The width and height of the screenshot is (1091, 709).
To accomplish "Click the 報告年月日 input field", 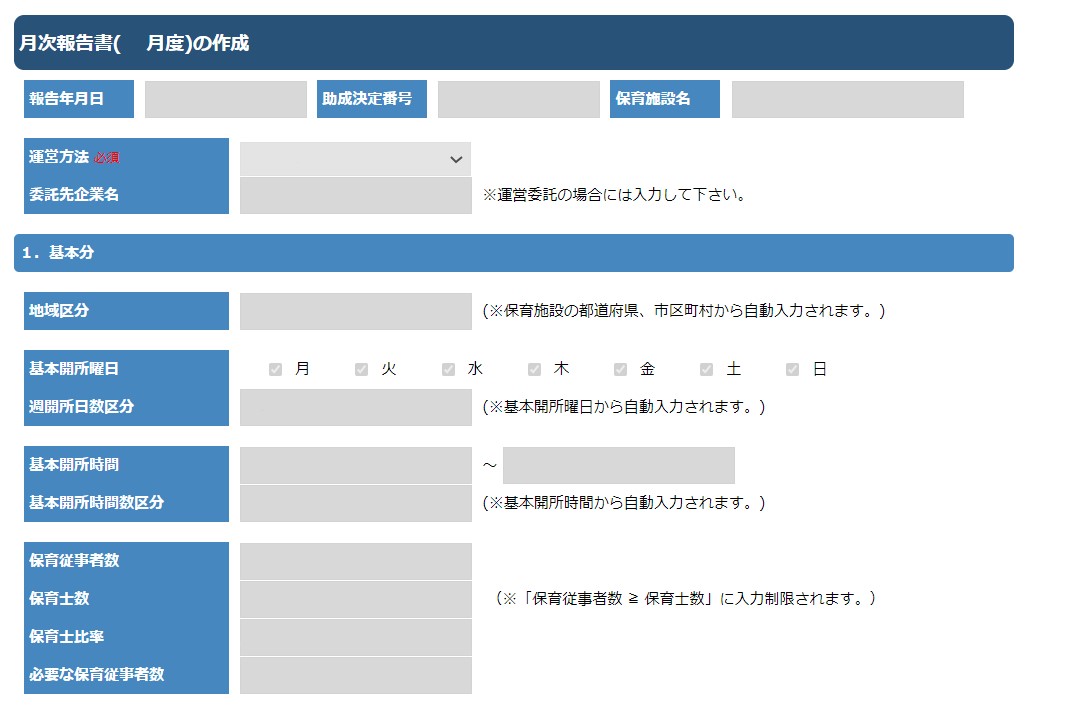I will coord(226,100).
